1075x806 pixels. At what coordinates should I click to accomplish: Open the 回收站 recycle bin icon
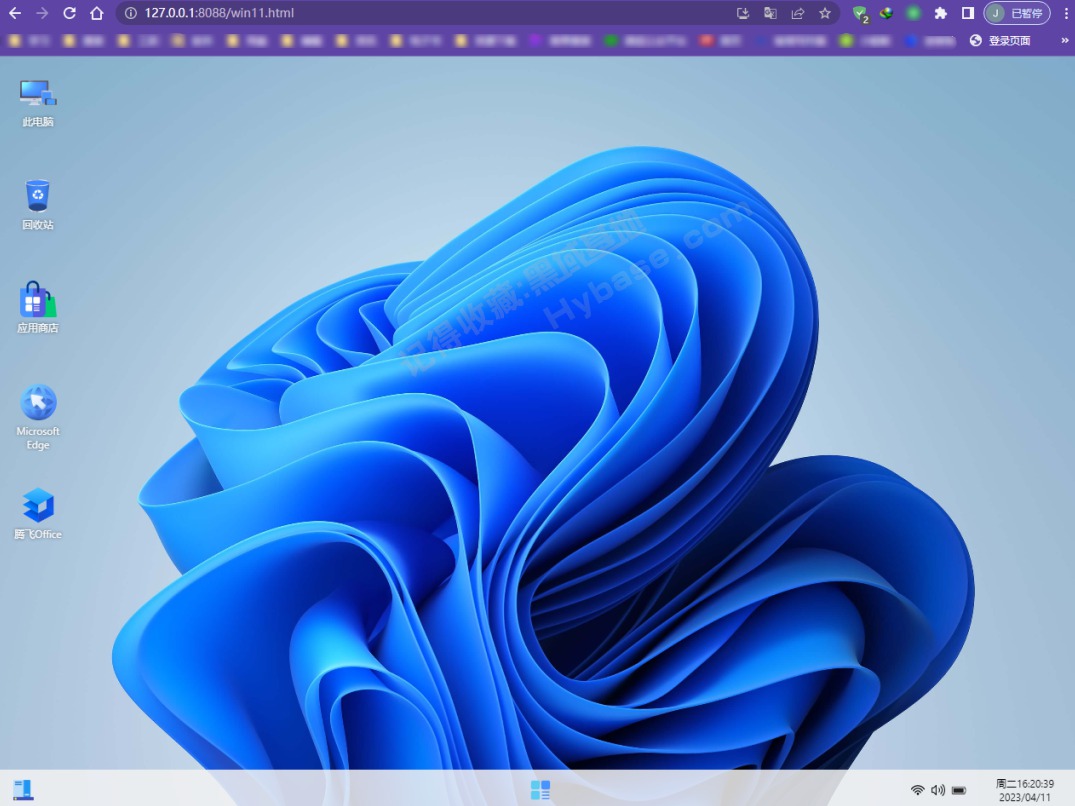(x=38, y=205)
